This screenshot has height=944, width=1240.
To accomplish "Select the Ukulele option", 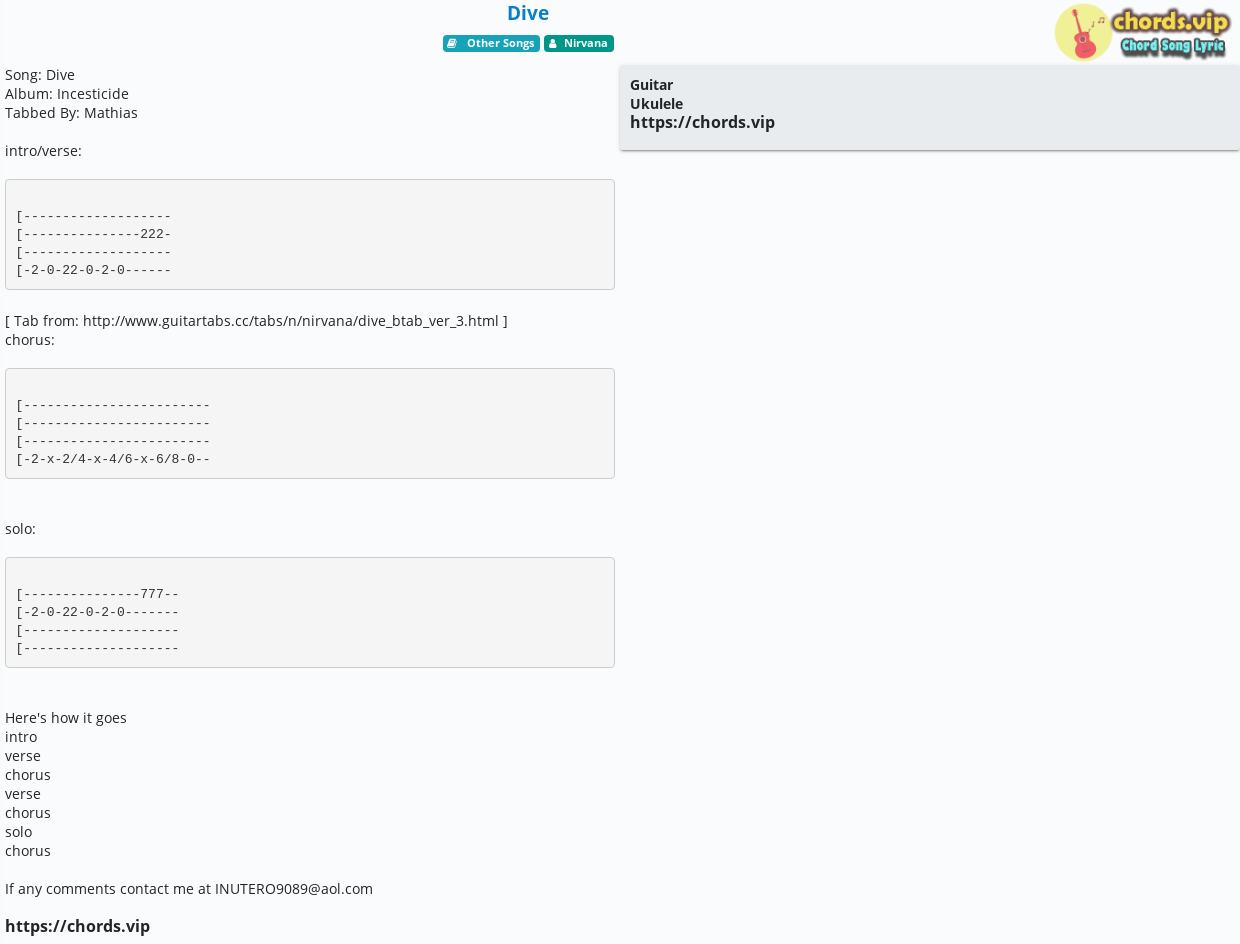I will [x=656, y=104].
